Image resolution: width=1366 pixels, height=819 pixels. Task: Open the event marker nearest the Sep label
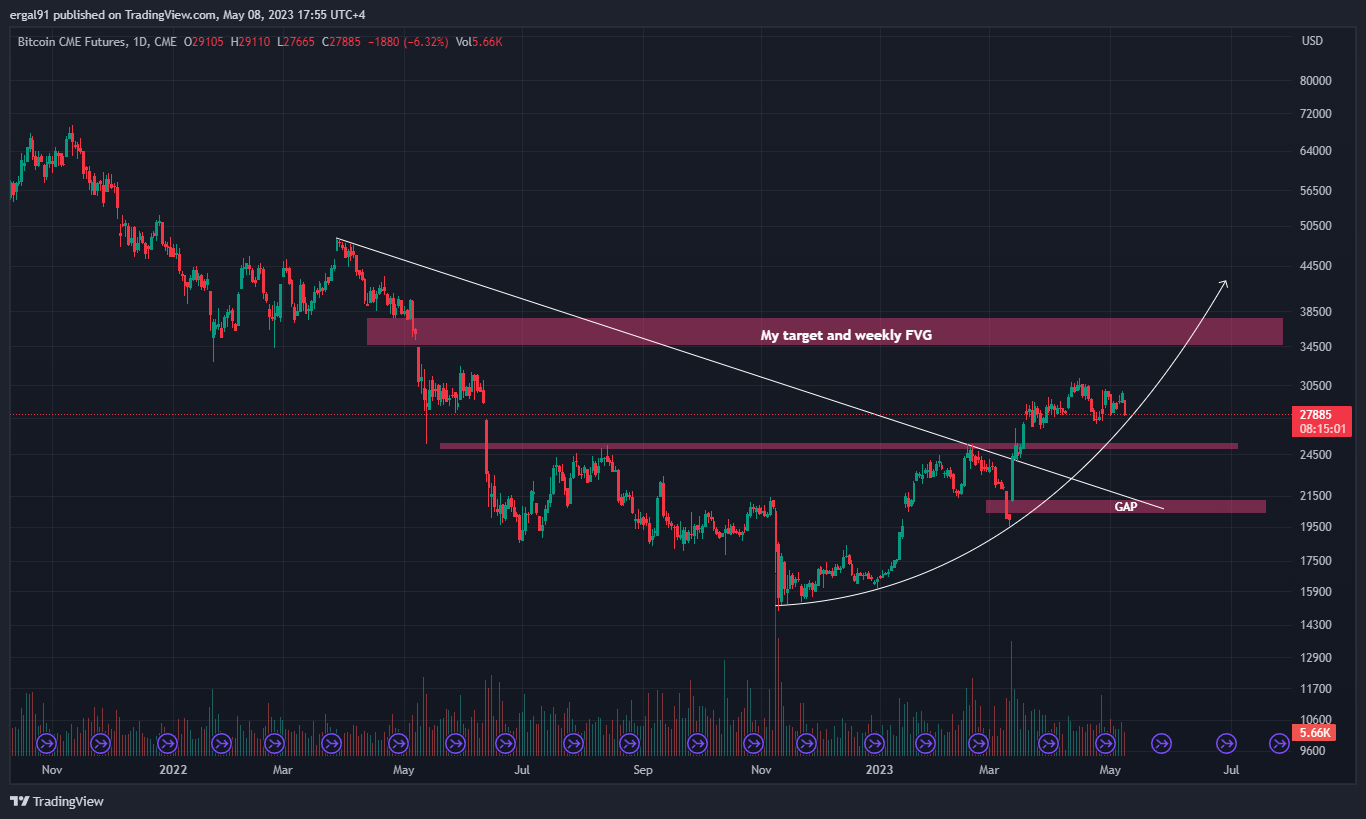(x=630, y=743)
